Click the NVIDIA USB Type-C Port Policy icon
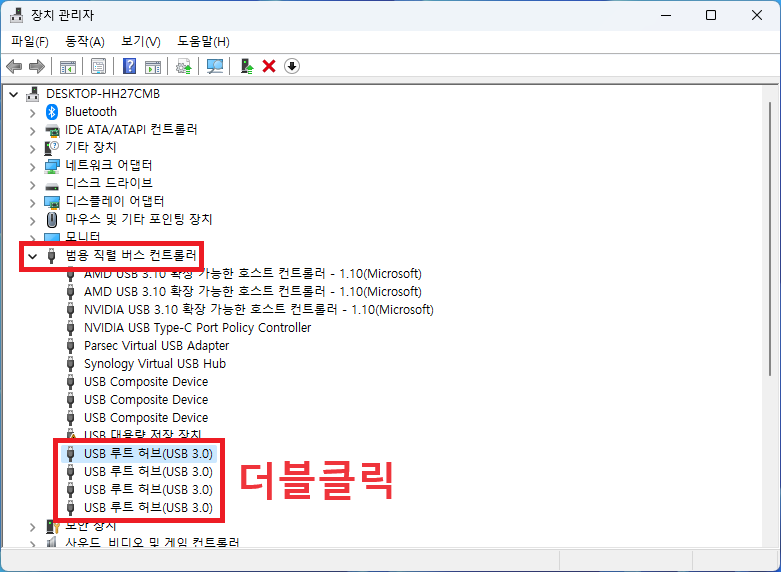 click(70, 328)
